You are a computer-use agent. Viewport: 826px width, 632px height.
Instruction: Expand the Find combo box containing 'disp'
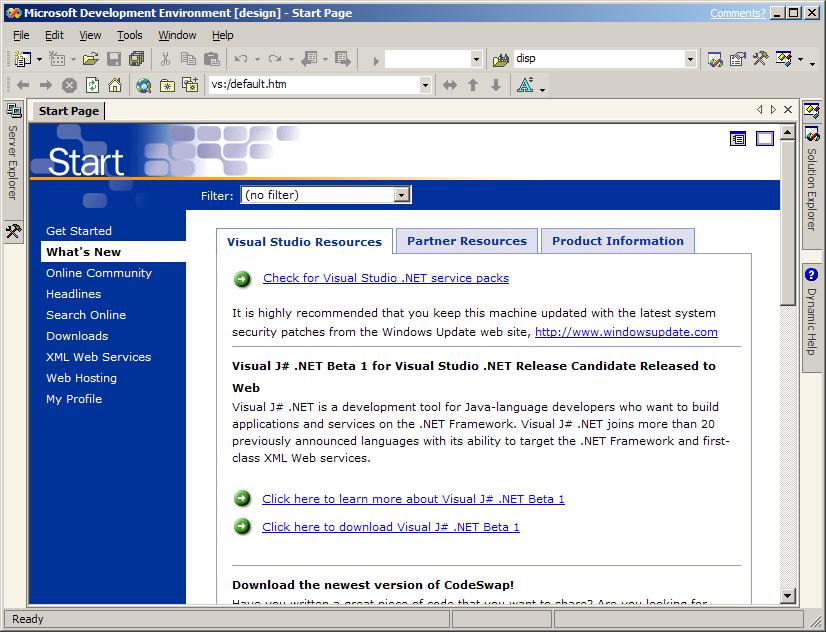click(x=690, y=60)
